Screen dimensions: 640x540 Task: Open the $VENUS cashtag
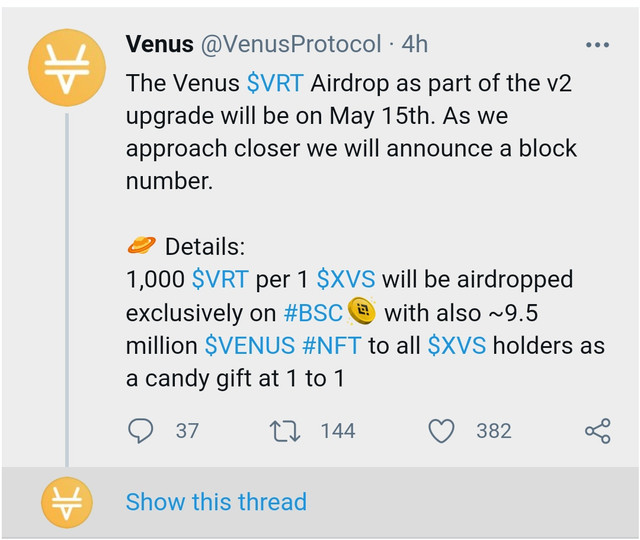[250, 346]
